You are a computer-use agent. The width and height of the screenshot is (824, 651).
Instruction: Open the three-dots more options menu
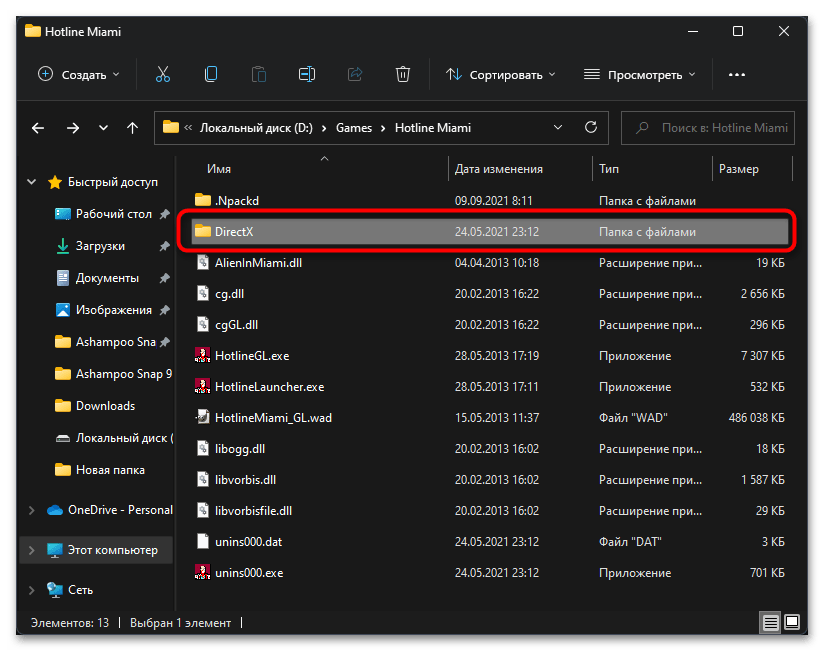[737, 74]
